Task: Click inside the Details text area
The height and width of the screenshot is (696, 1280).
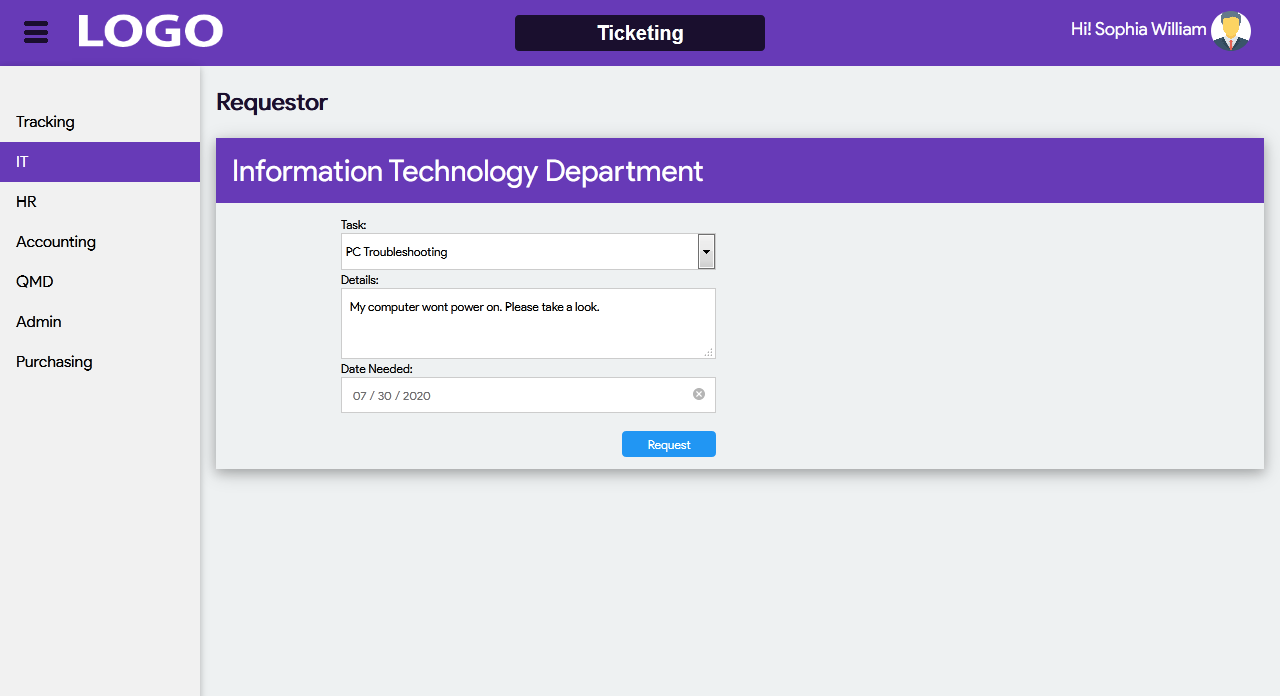Action: [527, 330]
